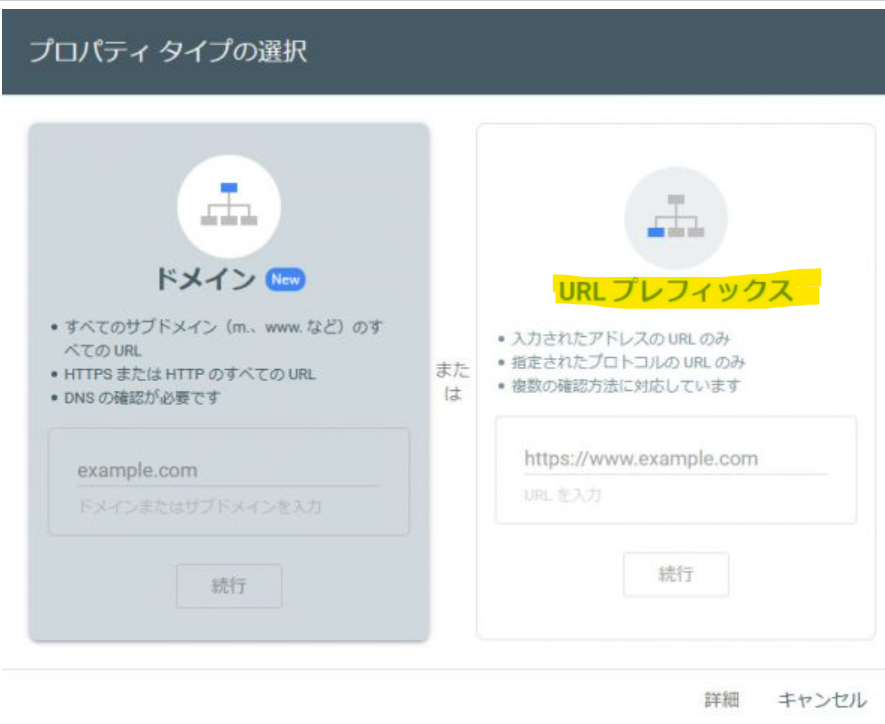885x724 pixels.
Task: Focus the https://www.example.com URL input field
Action: [676, 459]
